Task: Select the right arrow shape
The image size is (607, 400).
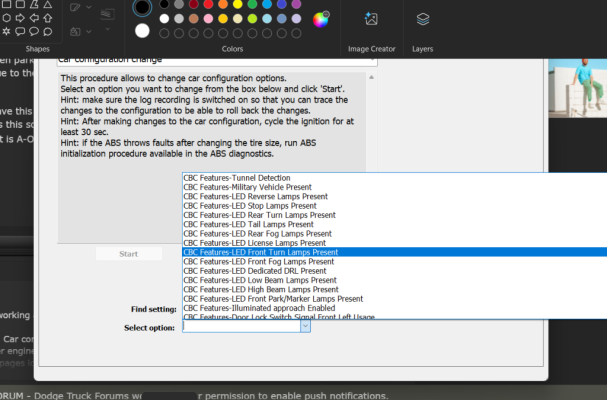Action: pyautogui.click(x=20, y=18)
